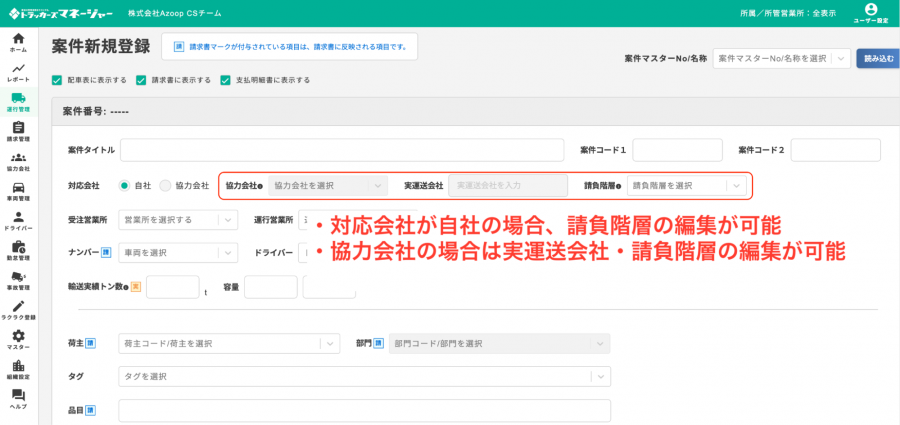
Task: Uncheck 配車表に表示する checkbox
Action: pyautogui.click(x=57, y=80)
